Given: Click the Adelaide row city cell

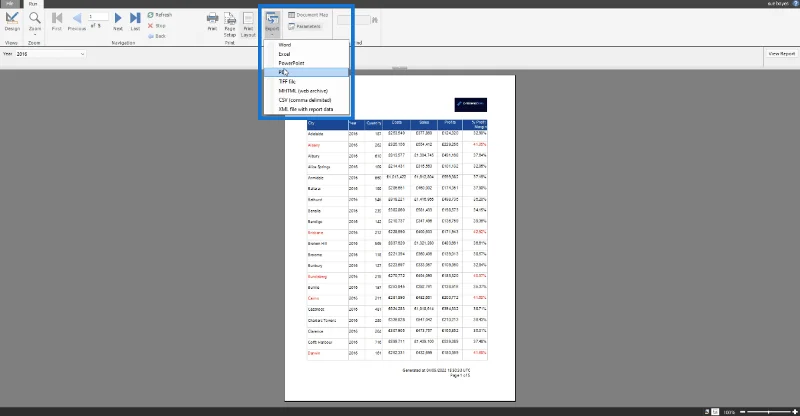Looking at the screenshot, I should click(328, 134).
